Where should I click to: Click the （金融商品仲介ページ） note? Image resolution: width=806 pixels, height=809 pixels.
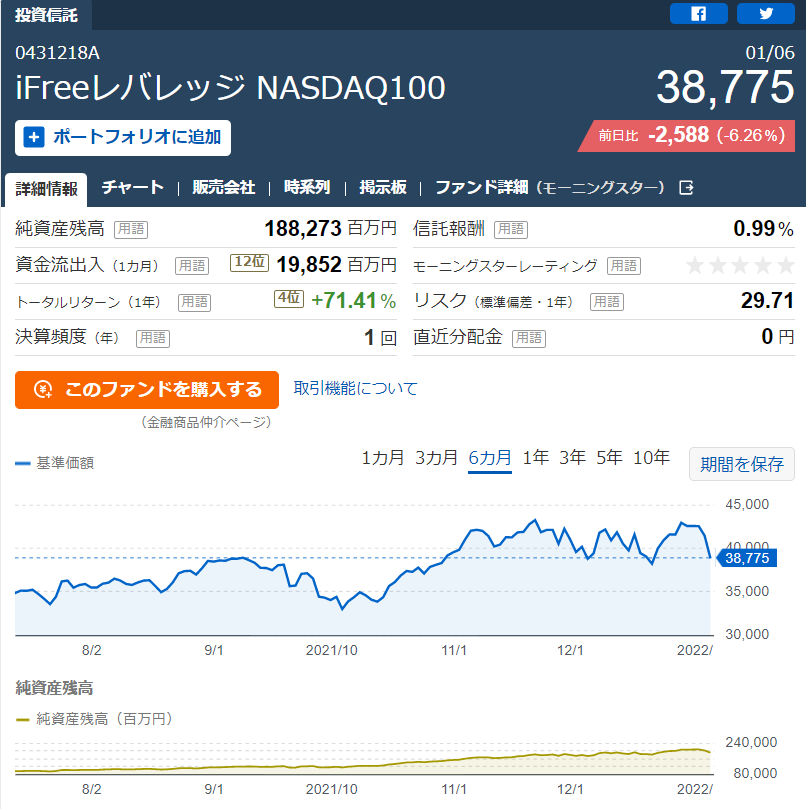pyautogui.click(x=206, y=423)
